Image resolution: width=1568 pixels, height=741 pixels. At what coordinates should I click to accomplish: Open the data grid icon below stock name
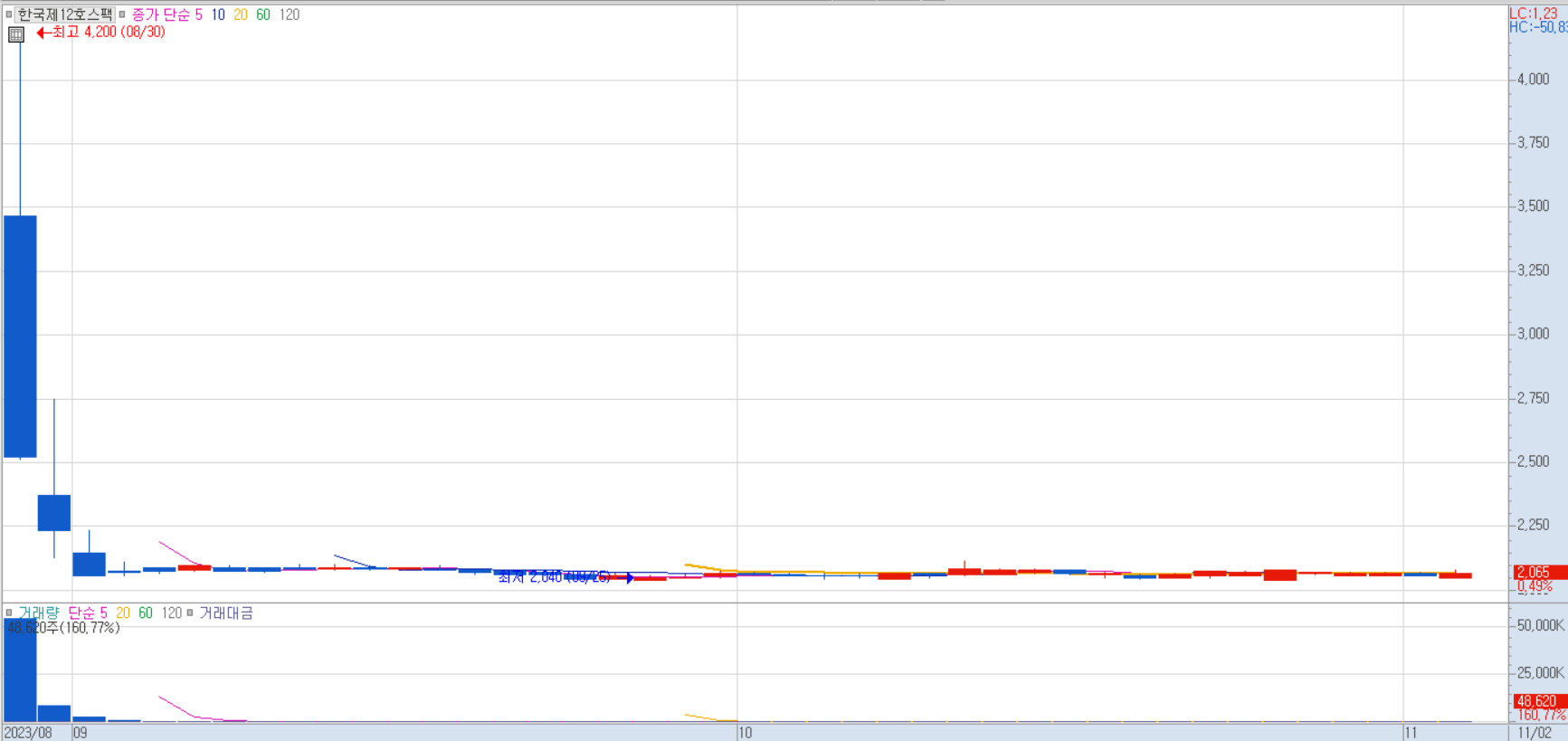[x=15, y=34]
